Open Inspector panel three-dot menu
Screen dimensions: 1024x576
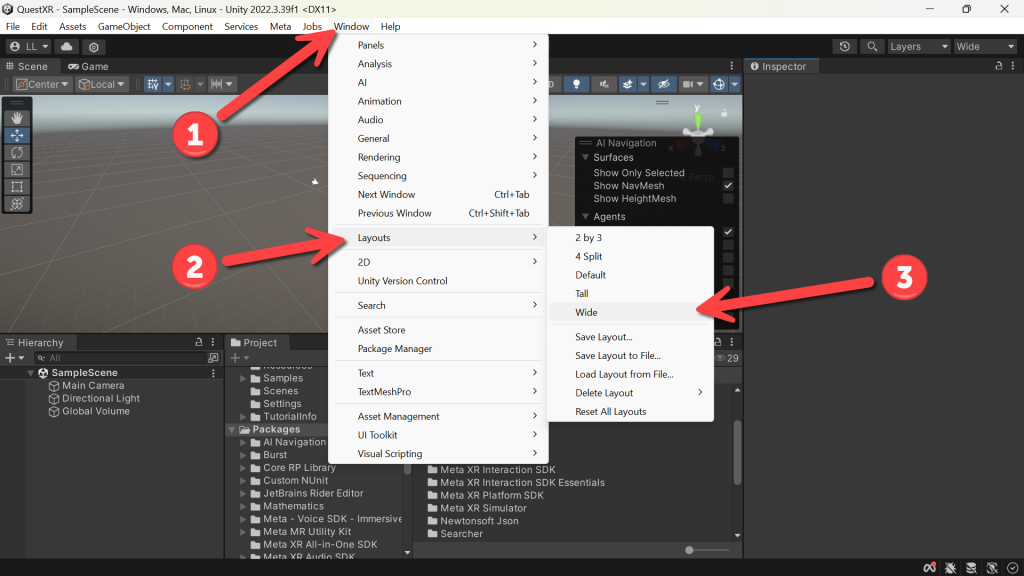[1013, 66]
